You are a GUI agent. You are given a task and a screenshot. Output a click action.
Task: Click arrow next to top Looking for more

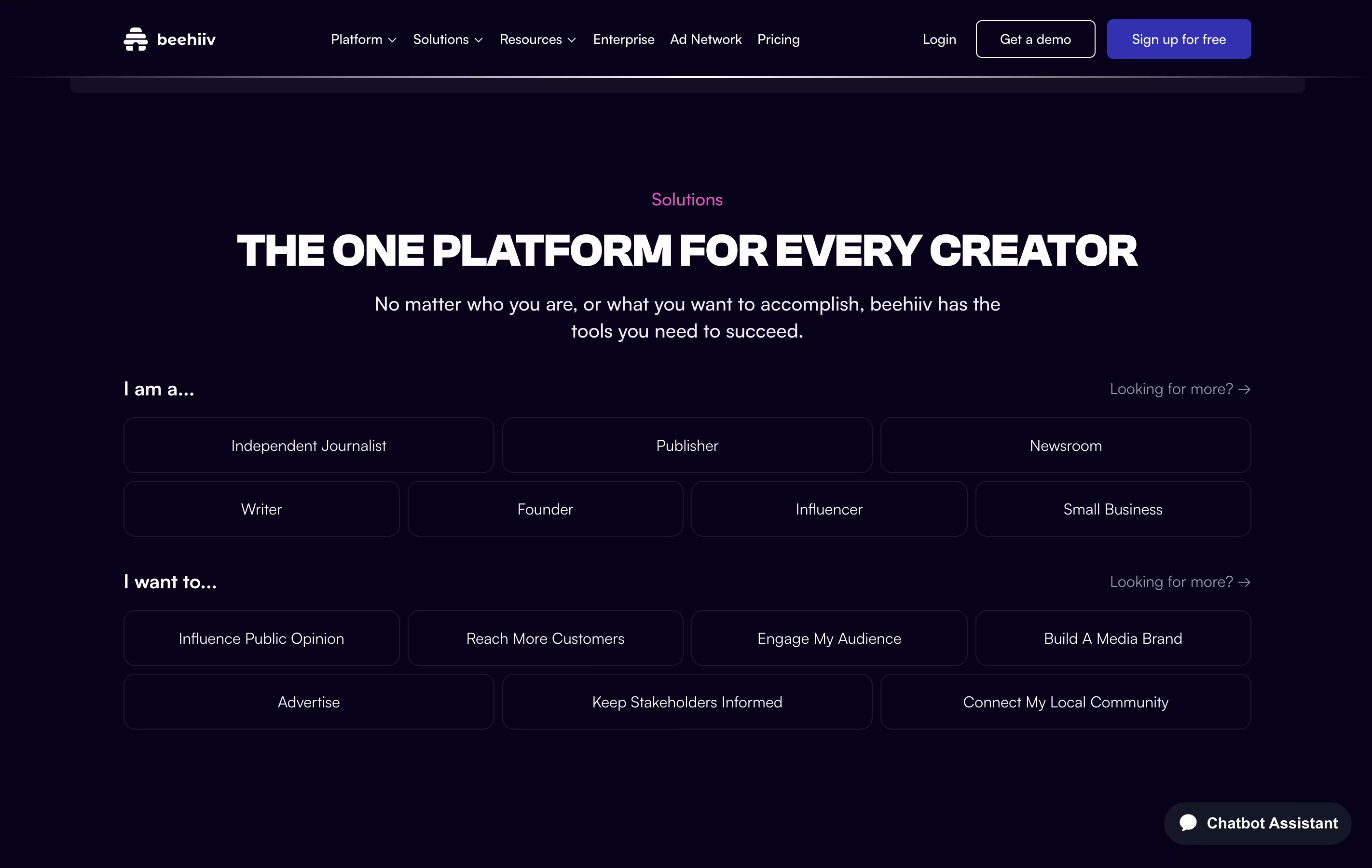pos(1244,389)
